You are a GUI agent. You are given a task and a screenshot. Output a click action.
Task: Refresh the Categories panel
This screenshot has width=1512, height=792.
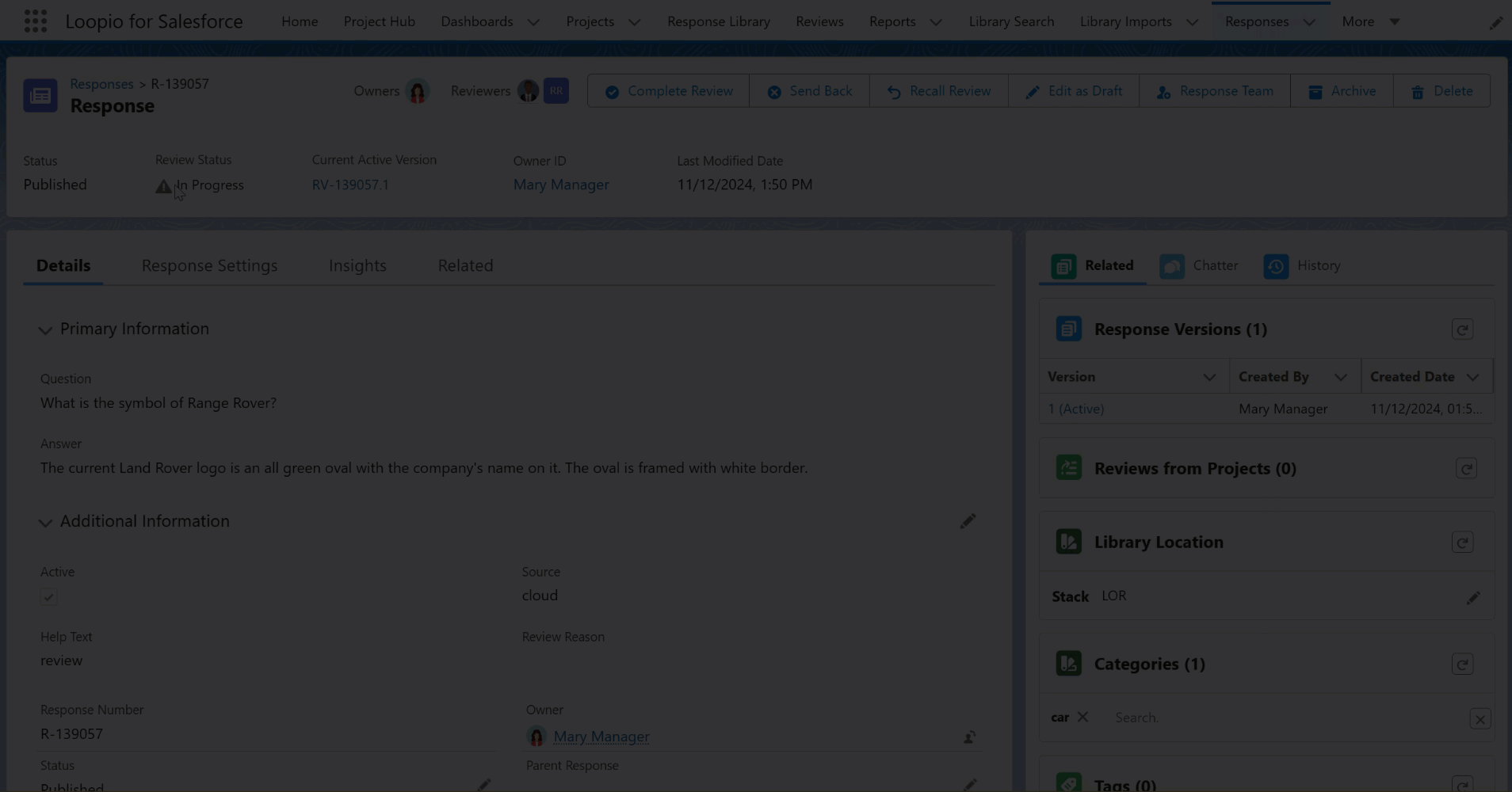pyautogui.click(x=1462, y=664)
